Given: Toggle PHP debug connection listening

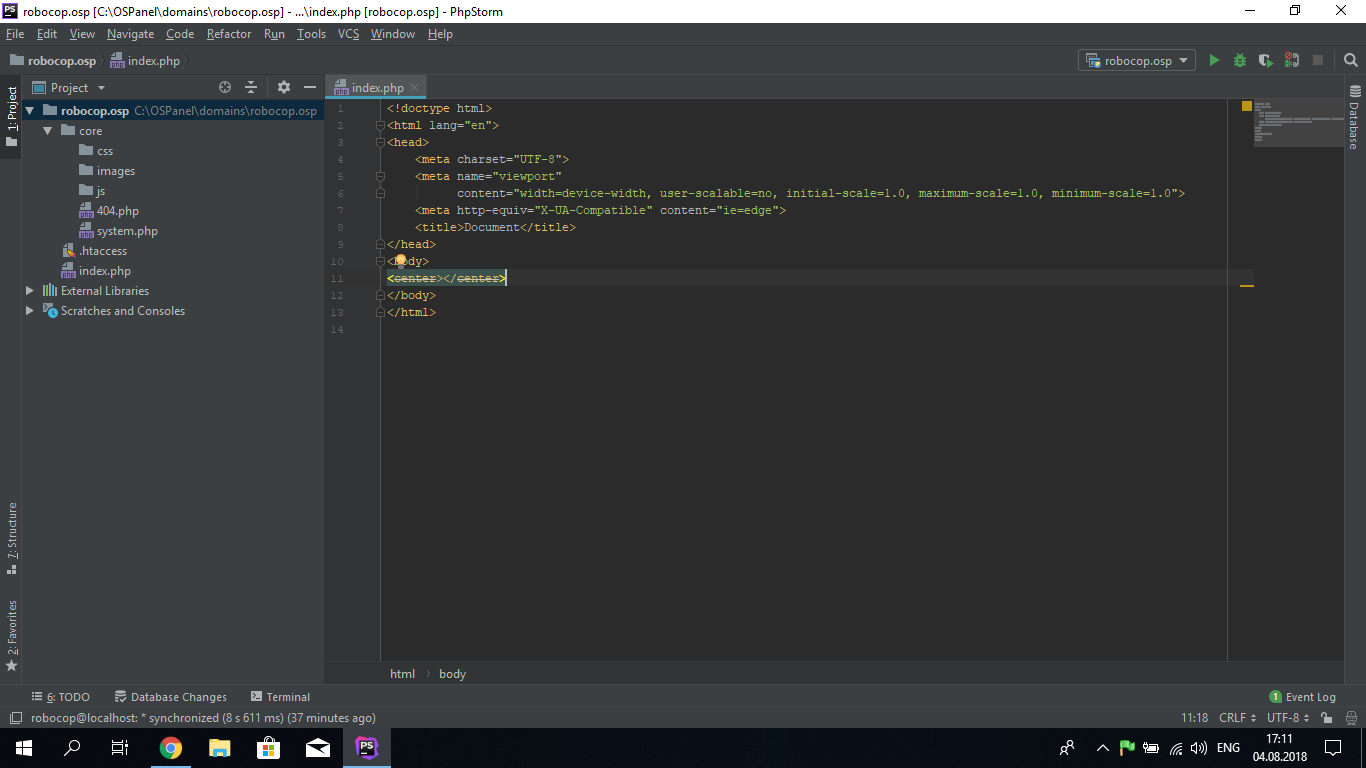Looking at the screenshot, I should (1292, 61).
